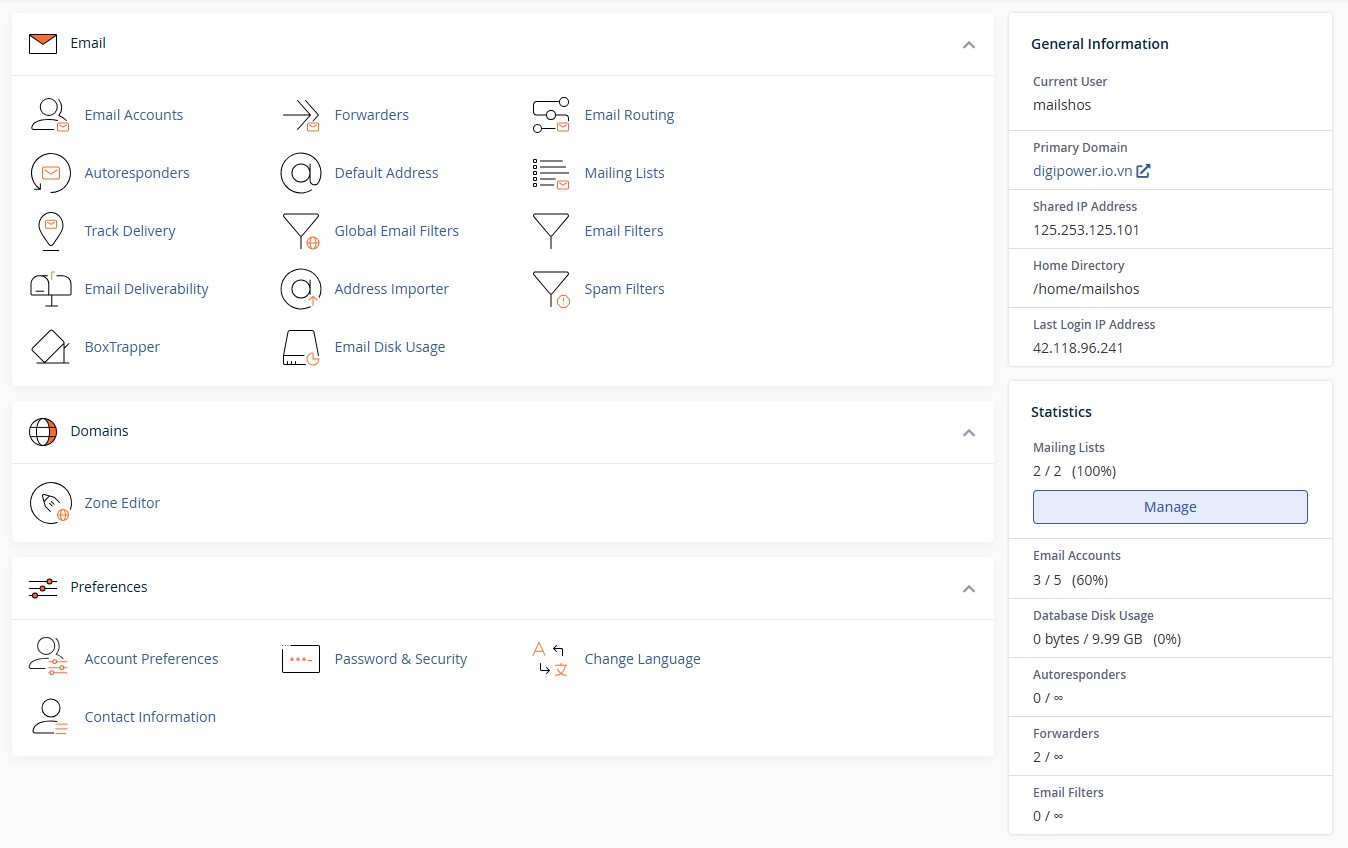The image size is (1348, 848).
Task: Open the Autoresponders icon
Action: [x=50, y=173]
